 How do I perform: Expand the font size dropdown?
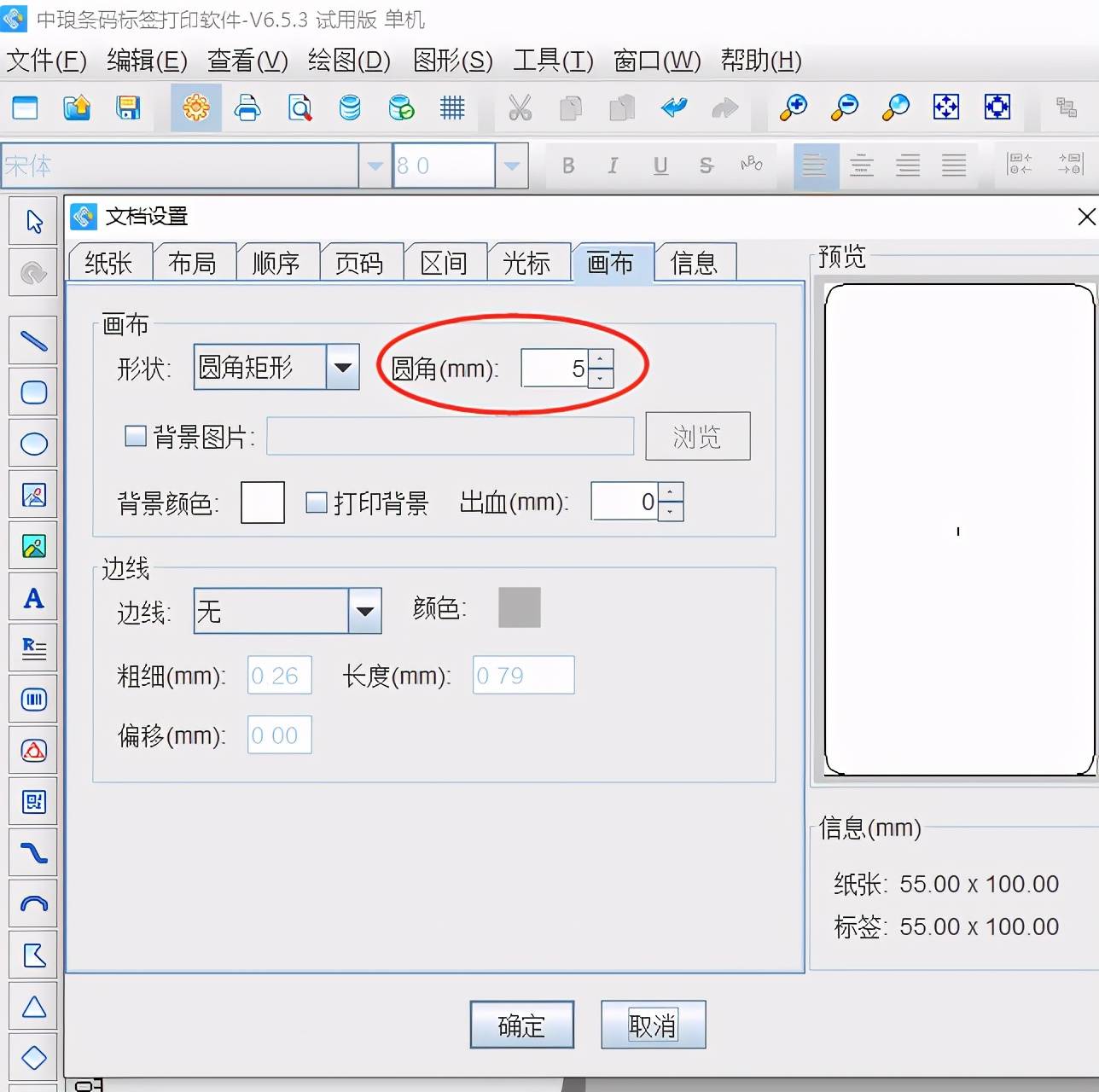click(x=511, y=166)
